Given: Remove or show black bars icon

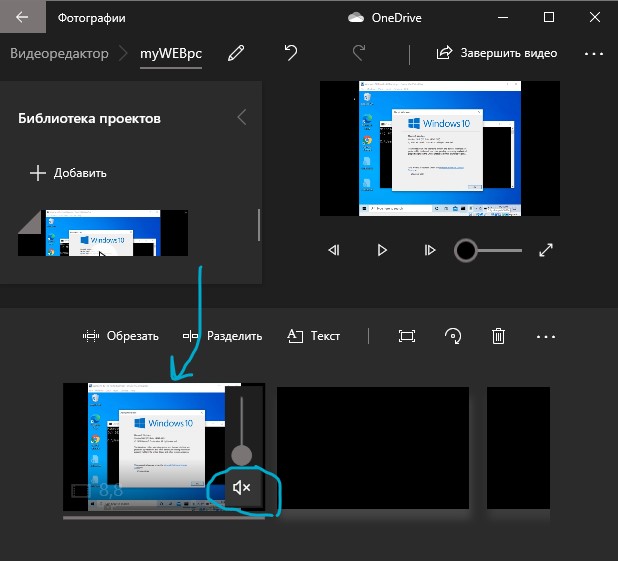Looking at the screenshot, I should [x=407, y=336].
